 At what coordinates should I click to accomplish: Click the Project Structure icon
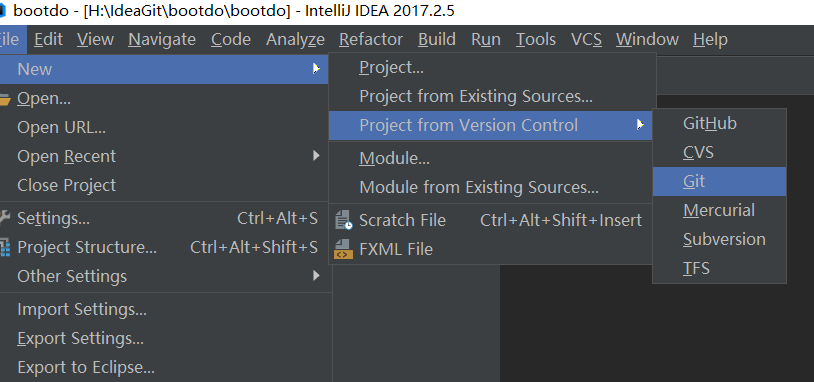(x=5, y=248)
